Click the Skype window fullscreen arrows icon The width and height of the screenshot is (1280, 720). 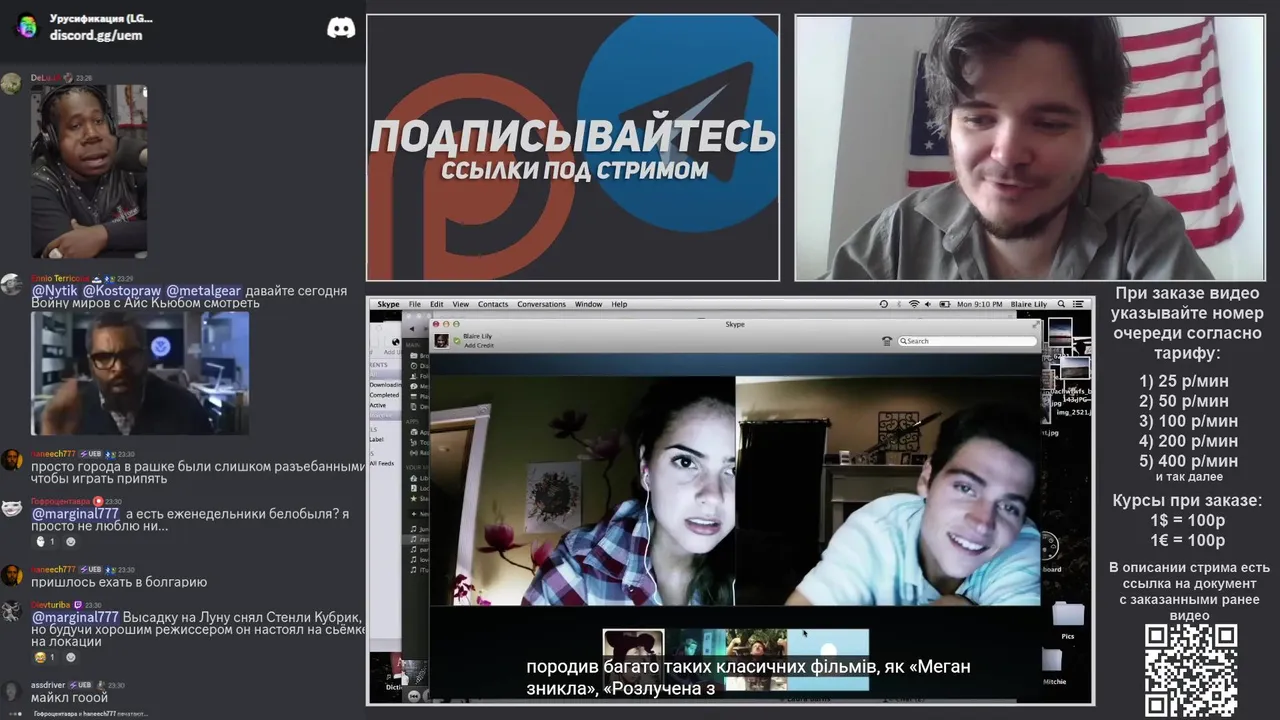tap(1034, 324)
